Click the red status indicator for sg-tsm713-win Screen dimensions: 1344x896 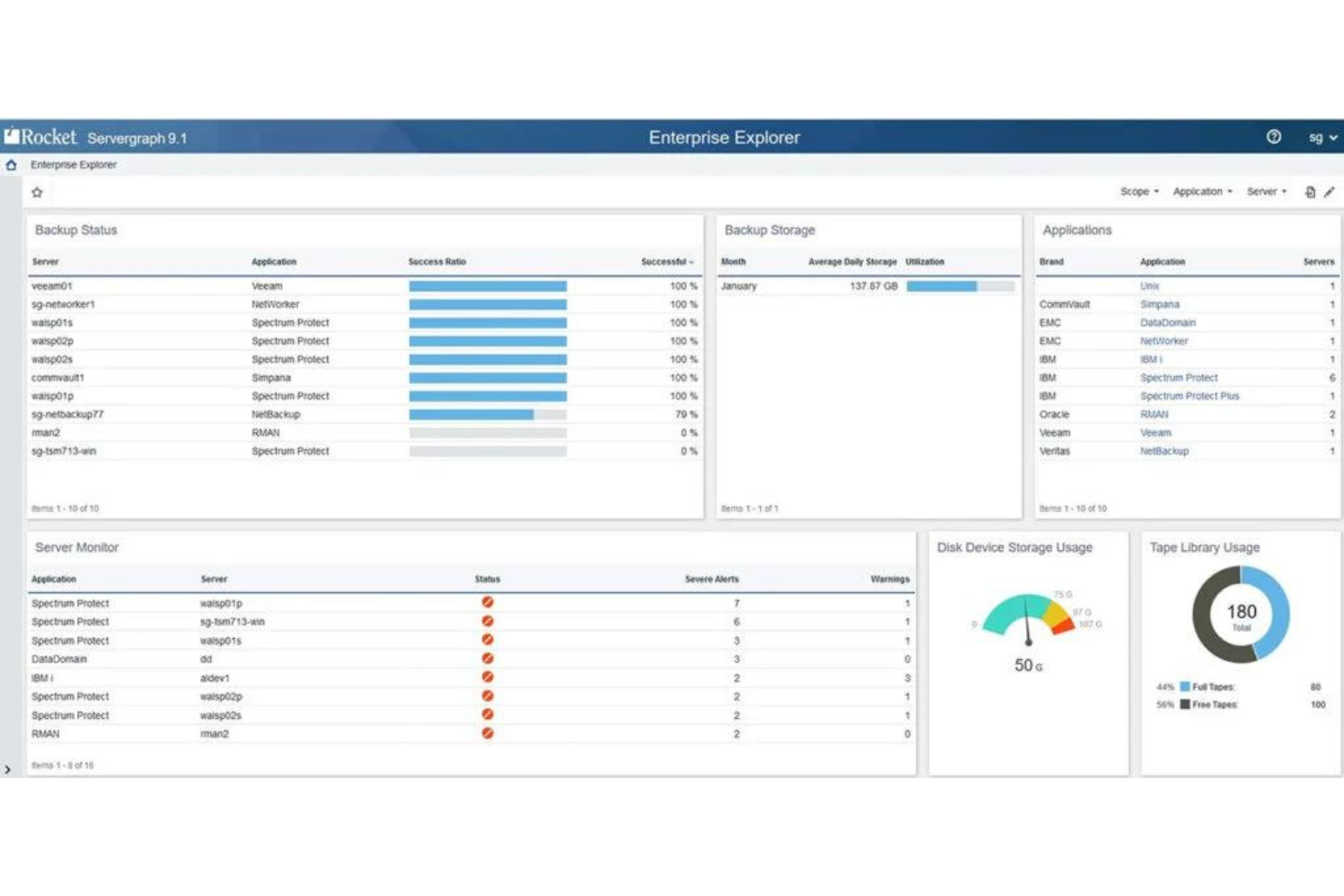pyautogui.click(x=489, y=622)
